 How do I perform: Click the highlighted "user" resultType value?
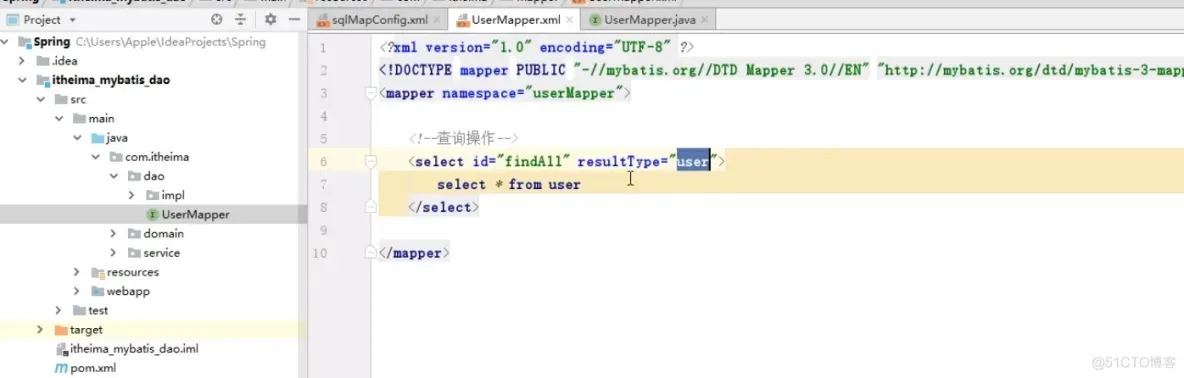click(x=693, y=161)
